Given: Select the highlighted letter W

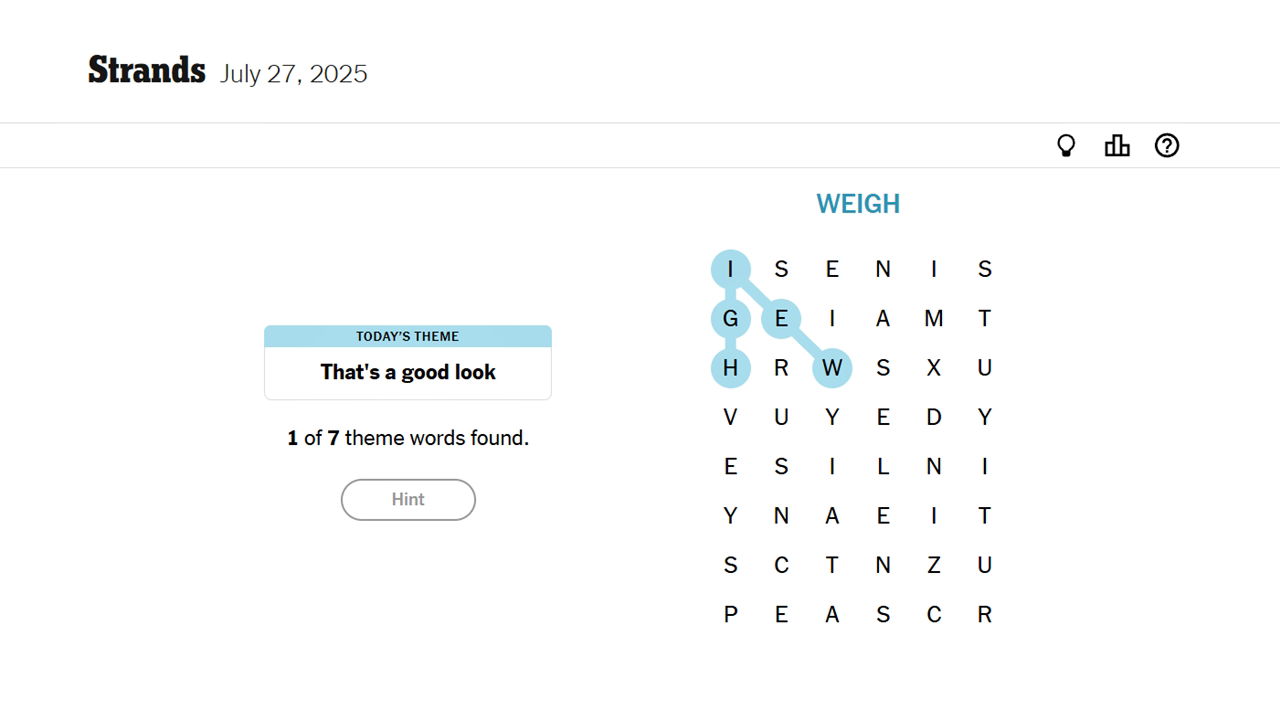Looking at the screenshot, I should [x=832, y=368].
